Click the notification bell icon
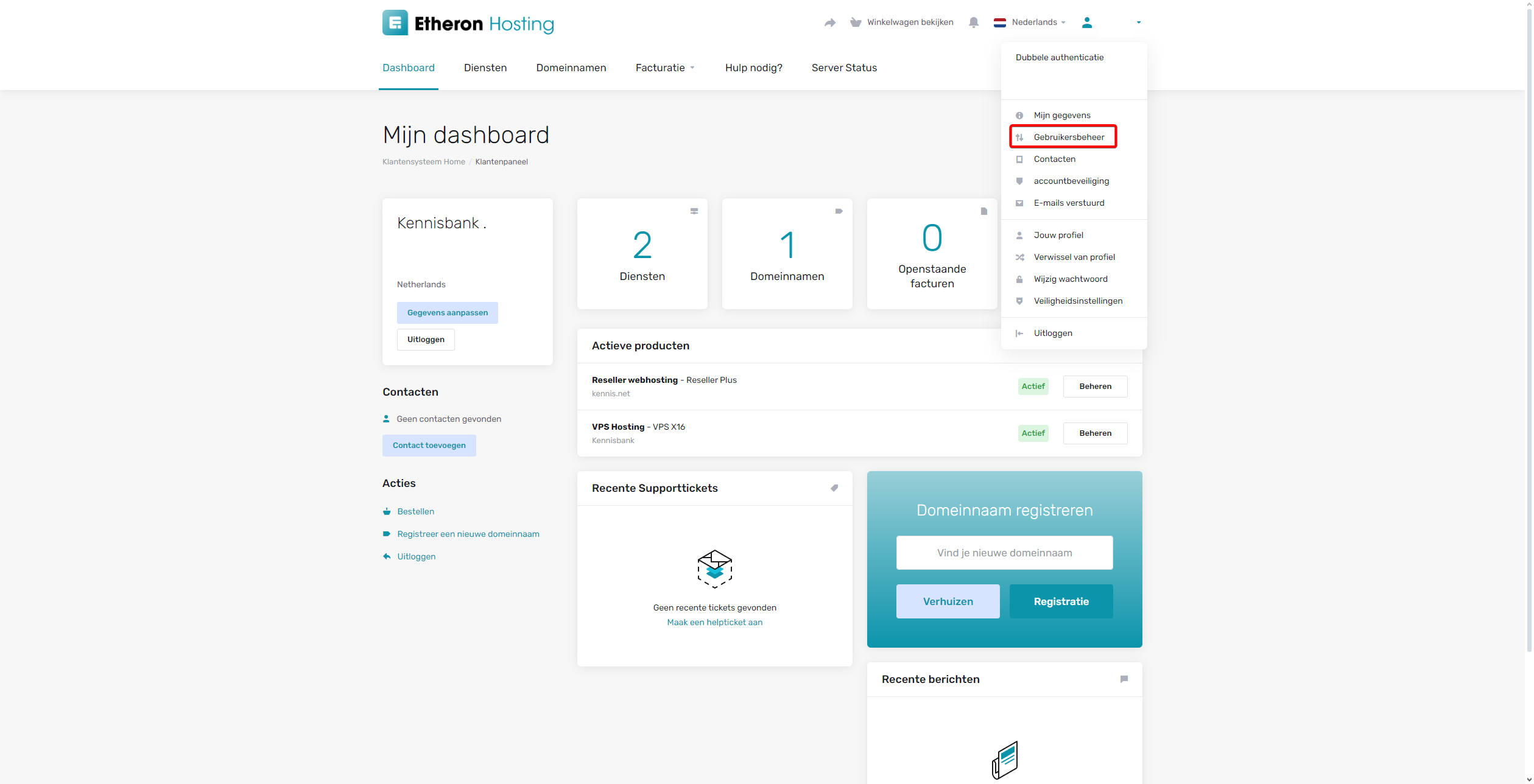Screen dimensions: 1534x784 click(973, 23)
